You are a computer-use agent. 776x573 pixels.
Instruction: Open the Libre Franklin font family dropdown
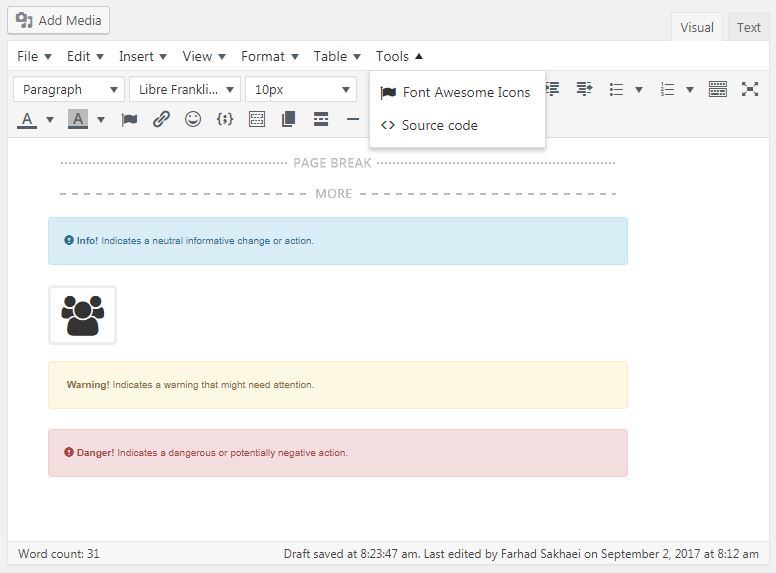click(x=185, y=90)
